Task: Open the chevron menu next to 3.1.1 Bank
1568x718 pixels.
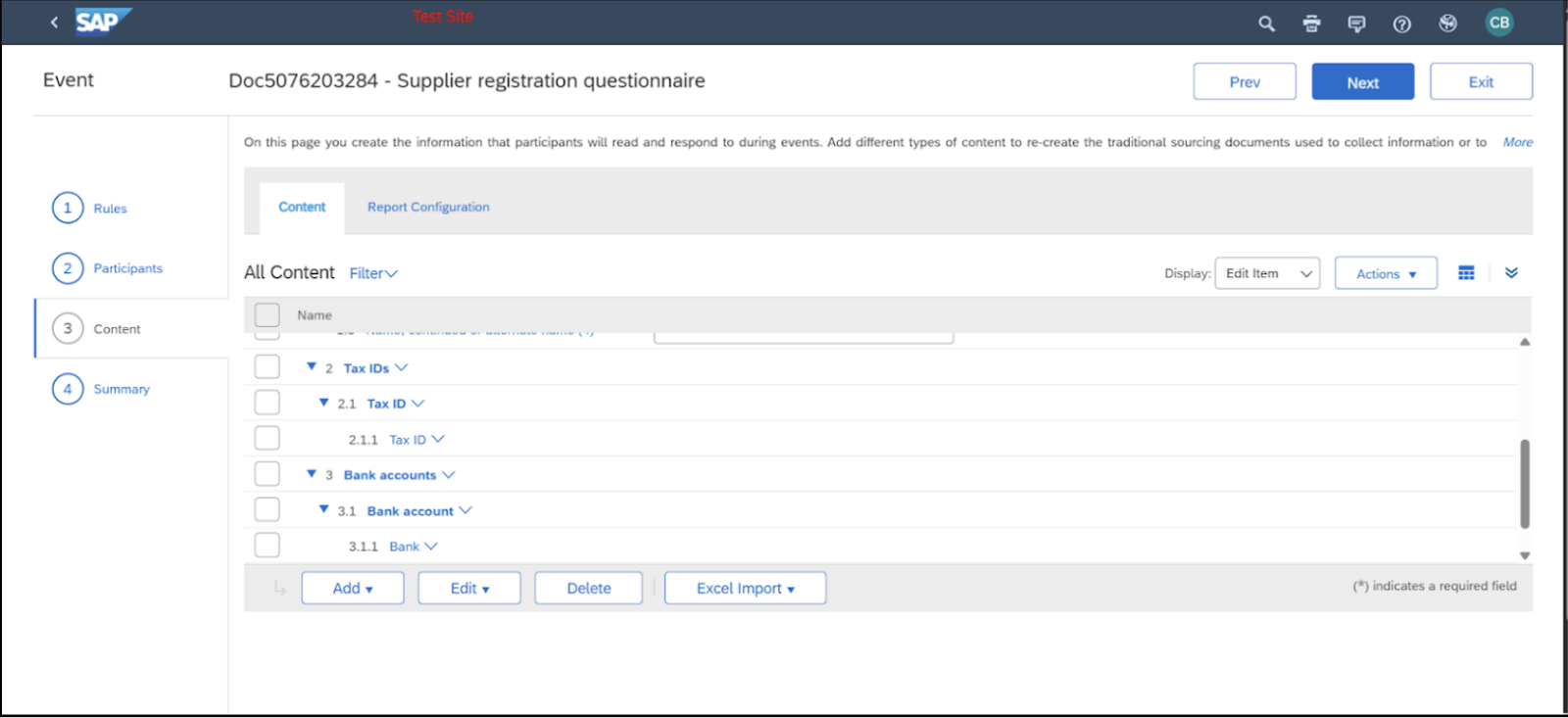Action: click(x=431, y=546)
